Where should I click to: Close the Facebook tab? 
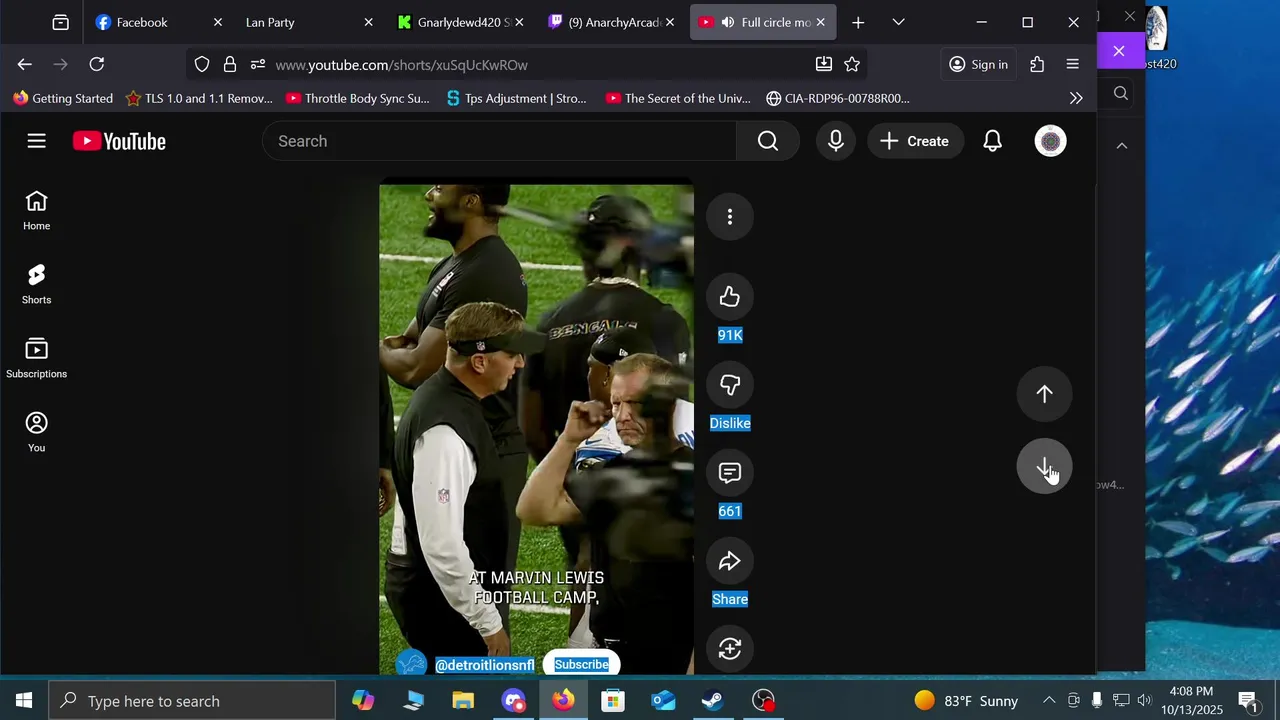point(217,22)
